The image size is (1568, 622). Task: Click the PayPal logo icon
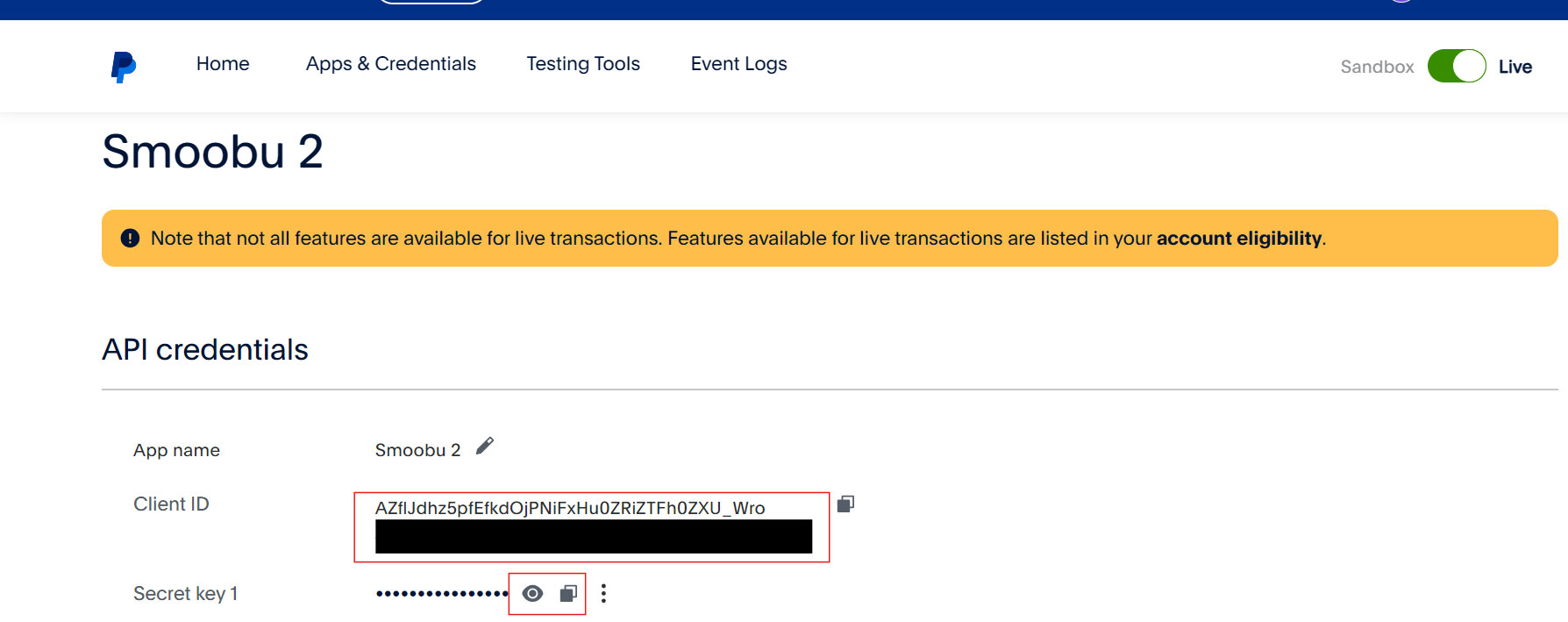(x=124, y=67)
